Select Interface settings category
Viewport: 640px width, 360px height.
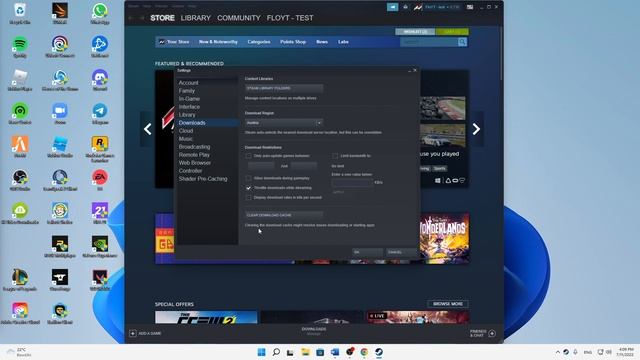[x=189, y=107]
